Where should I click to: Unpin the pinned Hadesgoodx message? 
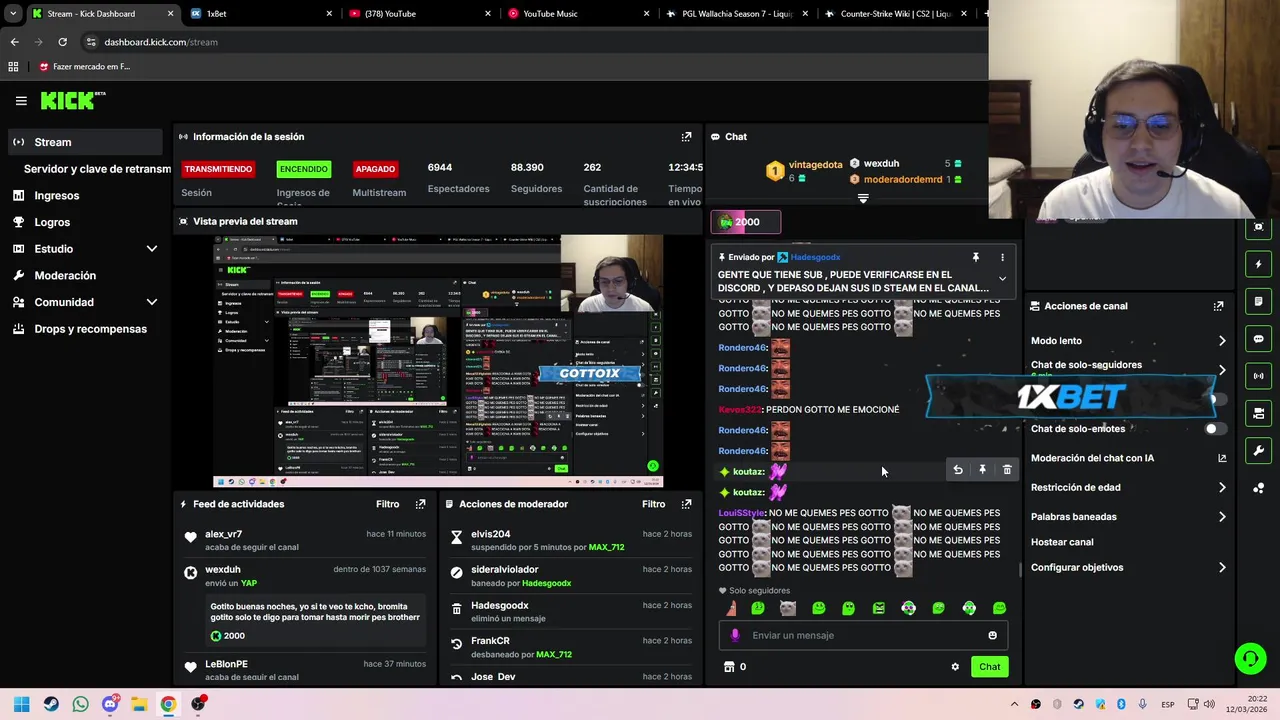coord(976,258)
